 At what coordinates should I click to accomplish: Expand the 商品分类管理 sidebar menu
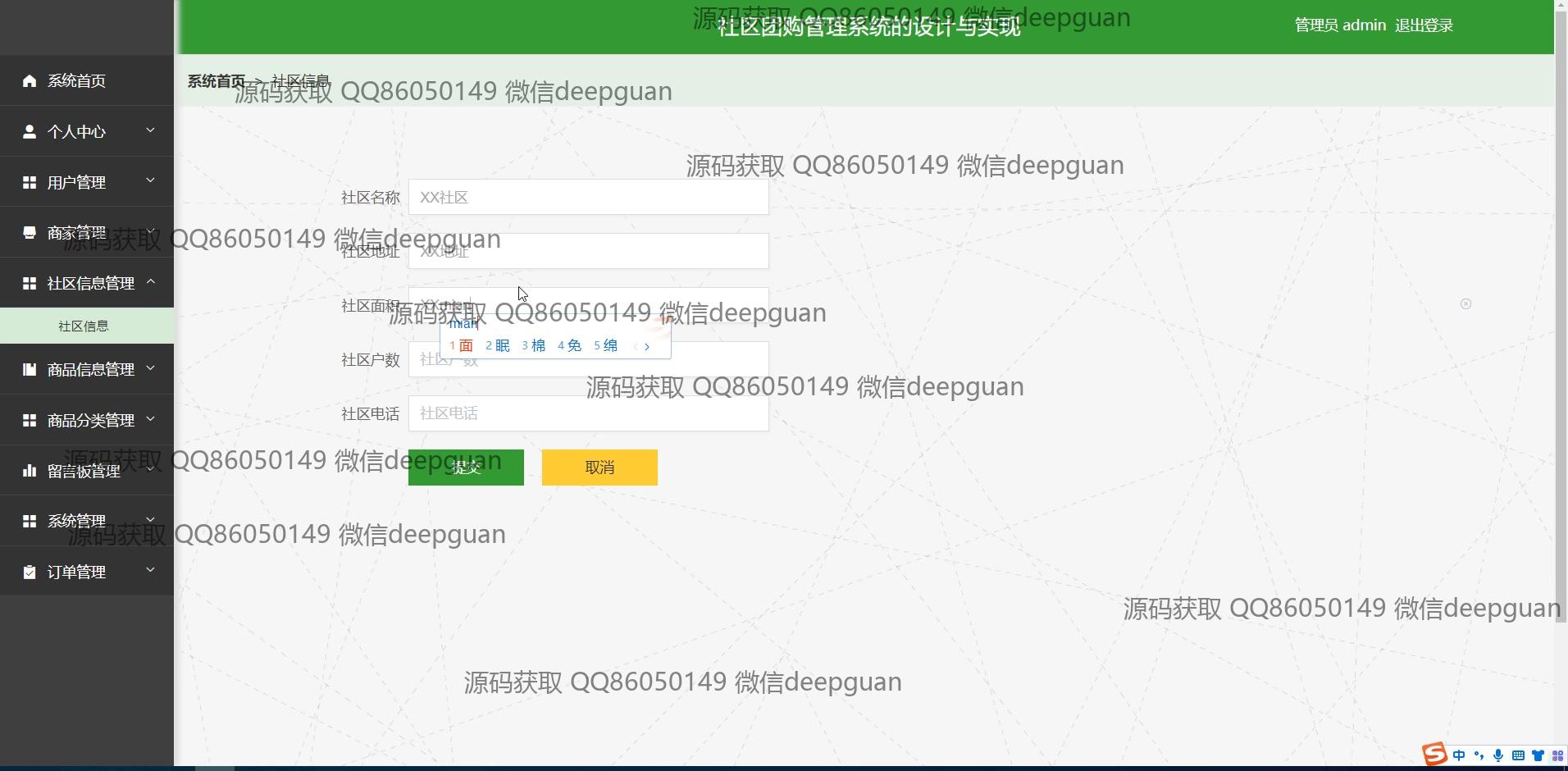(x=87, y=420)
